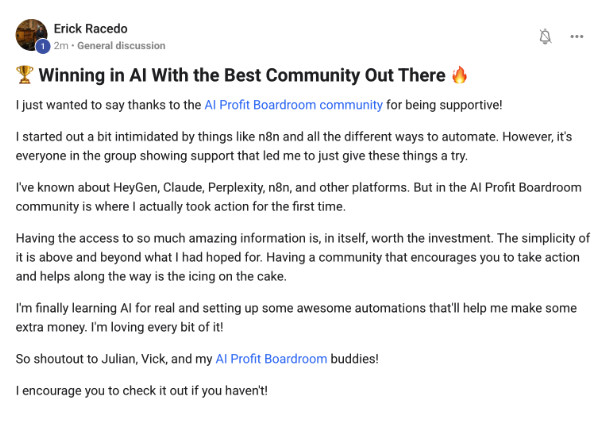
Task: Click the muted bell notification icon
Action: [x=545, y=36]
